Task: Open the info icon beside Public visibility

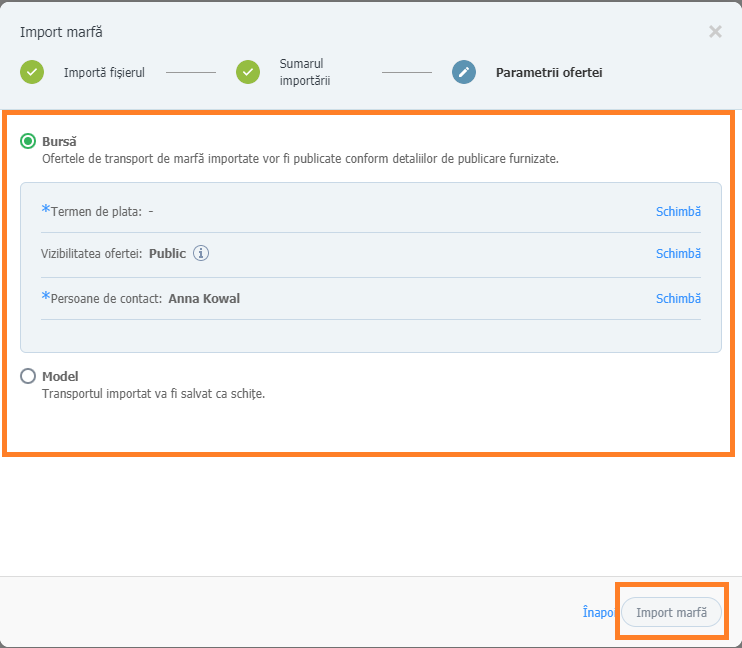Action: 201,253
